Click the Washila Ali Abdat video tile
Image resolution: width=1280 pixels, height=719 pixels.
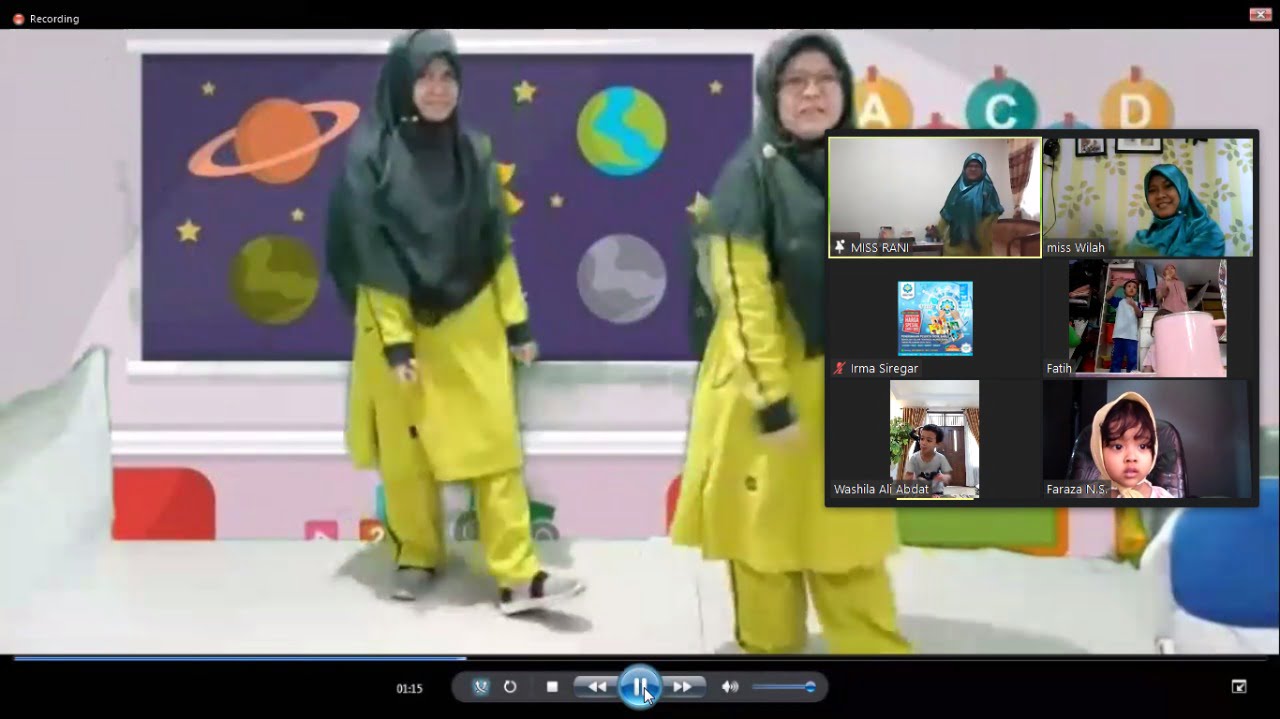(934, 438)
